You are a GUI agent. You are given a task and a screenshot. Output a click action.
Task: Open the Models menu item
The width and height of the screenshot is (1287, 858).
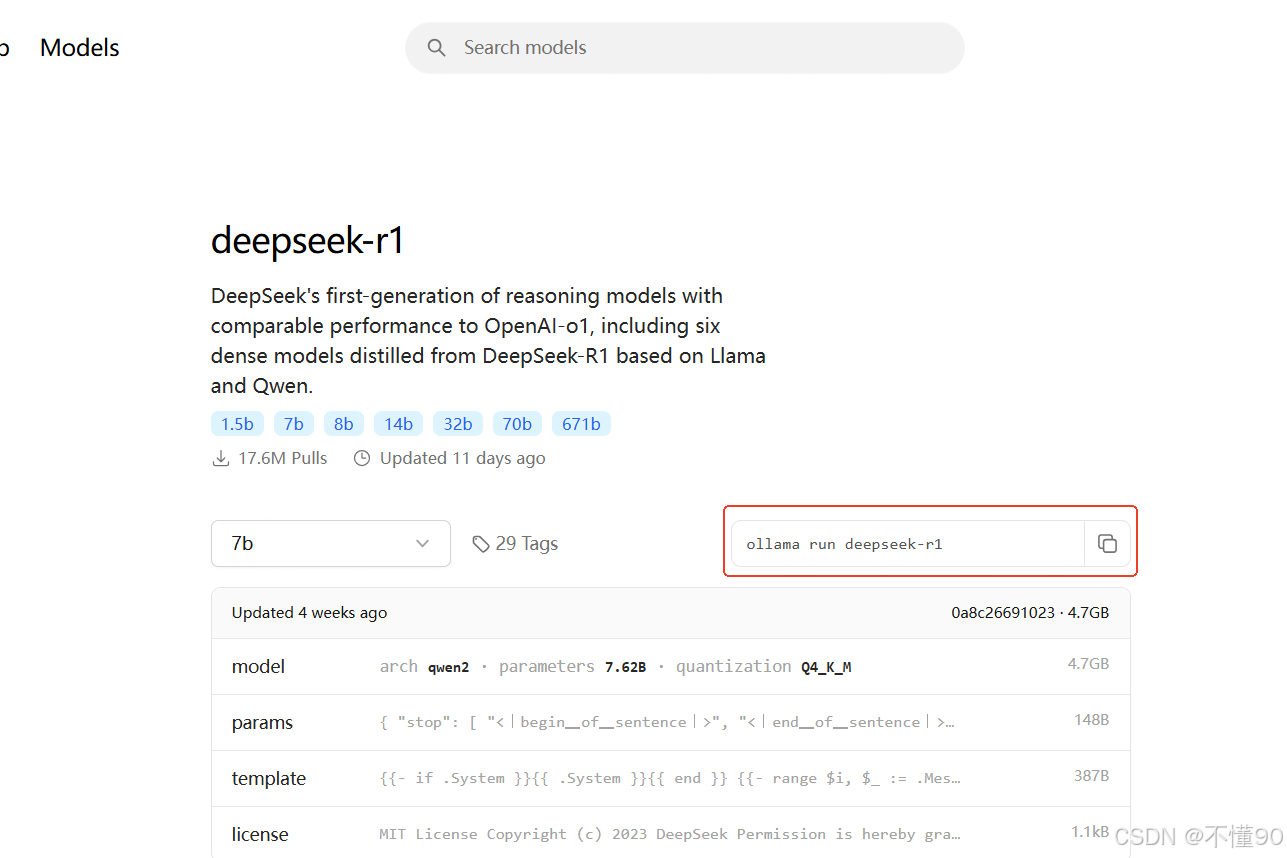(79, 47)
